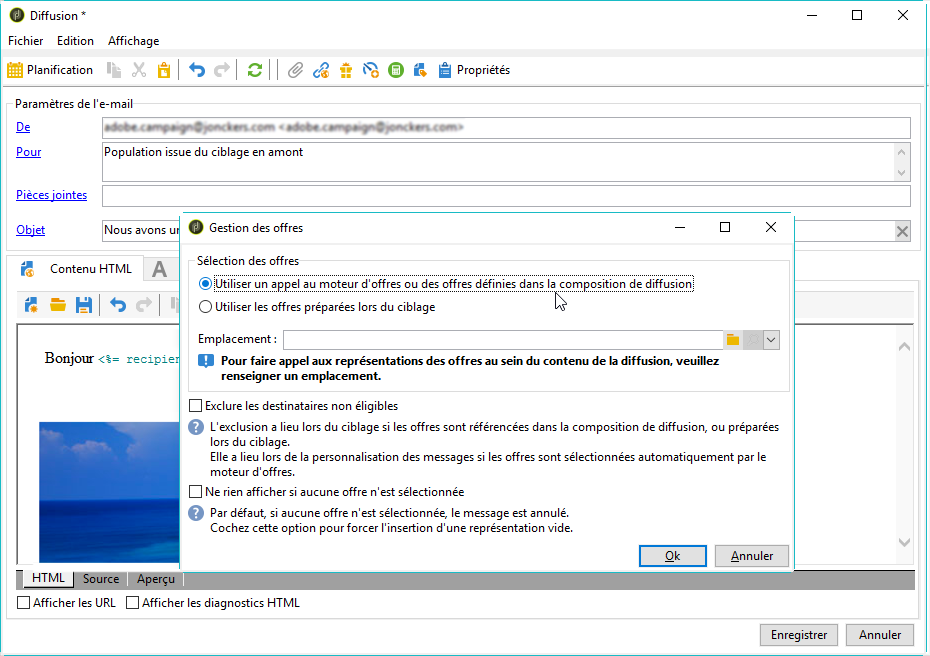Click the copy icon in main toolbar
Image resolution: width=930 pixels, height=656 pixels.
point(113,70)
